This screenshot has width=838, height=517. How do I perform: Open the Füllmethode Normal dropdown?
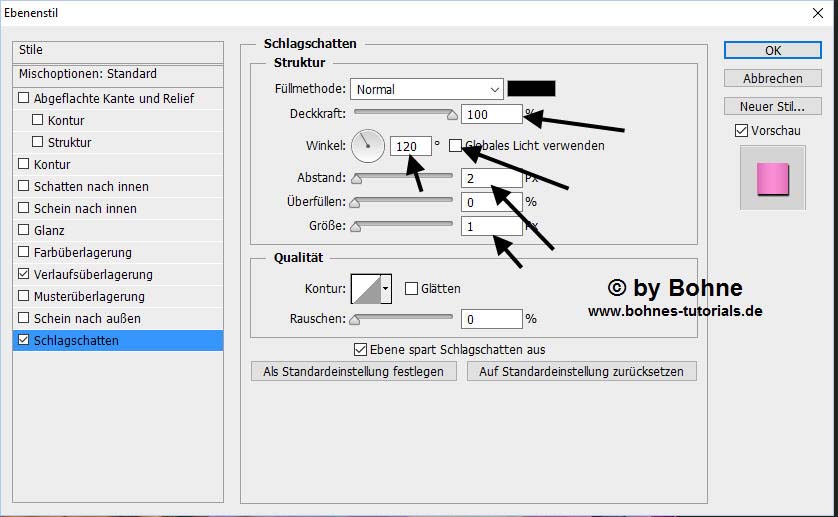coord(426,89)
